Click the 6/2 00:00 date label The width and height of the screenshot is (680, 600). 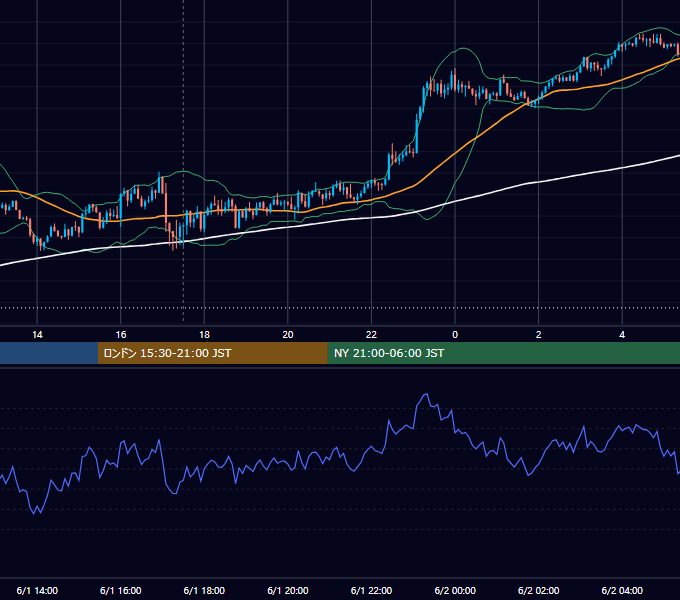click(455, 590)
